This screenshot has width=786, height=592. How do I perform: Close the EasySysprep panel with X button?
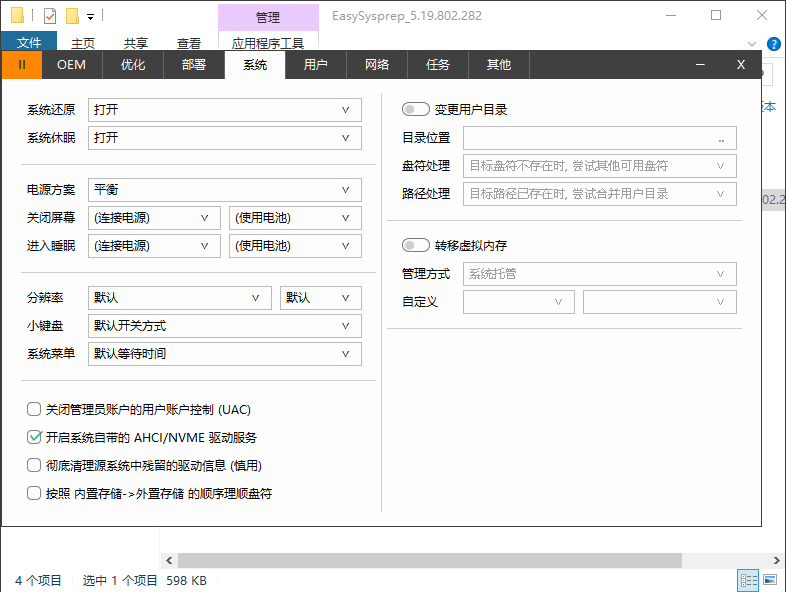coord(741,64)
